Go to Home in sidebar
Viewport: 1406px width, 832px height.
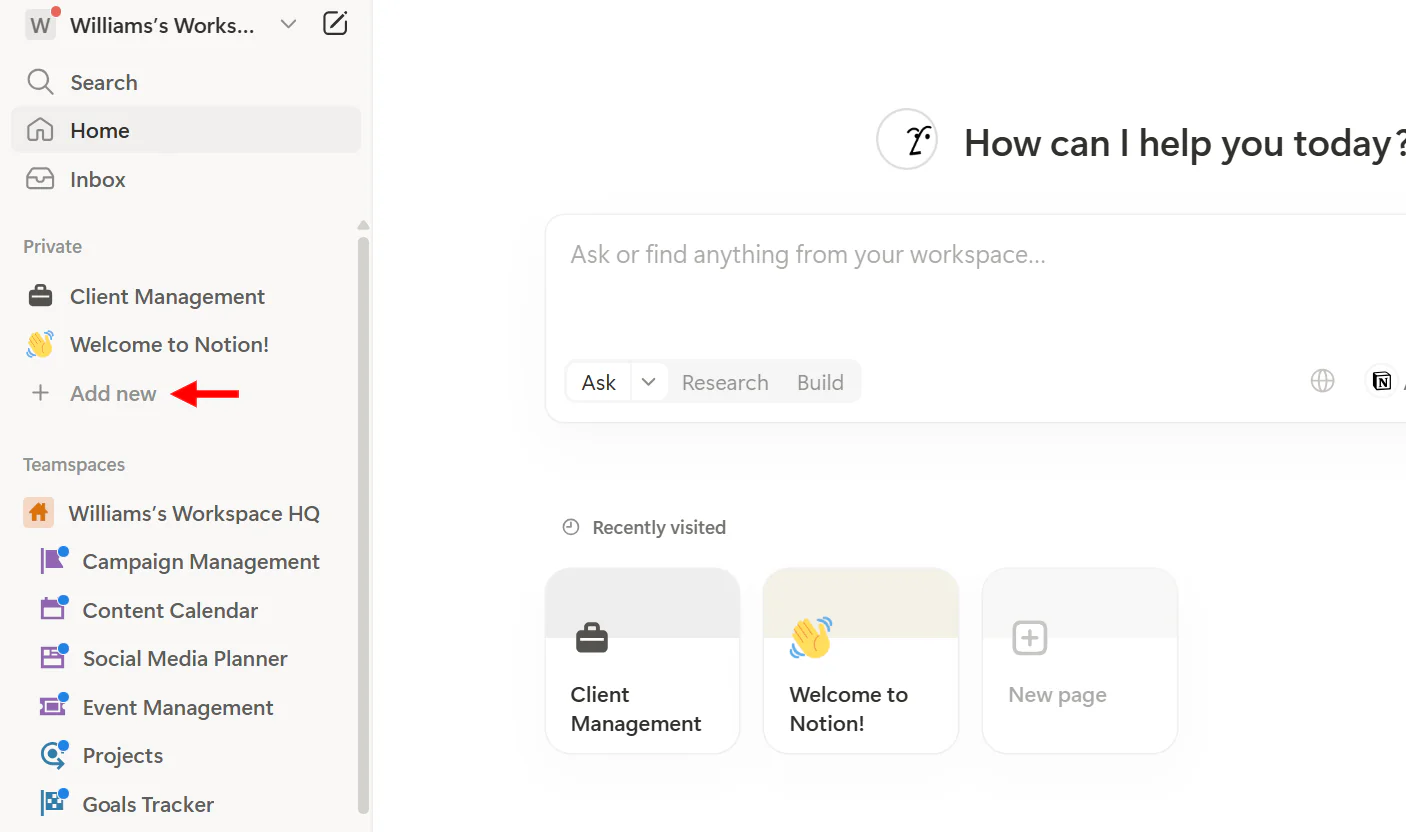[186, 130]
